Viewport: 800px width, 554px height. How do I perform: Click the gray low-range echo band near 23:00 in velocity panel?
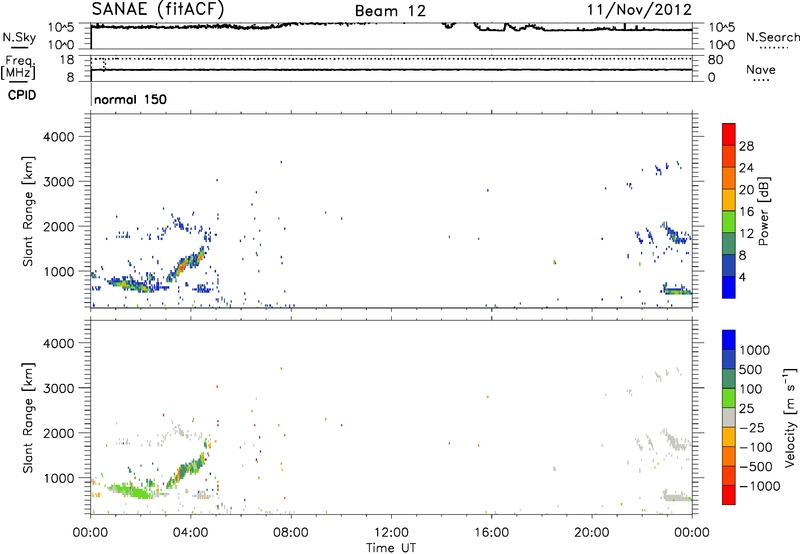click(x=677, y=496)
